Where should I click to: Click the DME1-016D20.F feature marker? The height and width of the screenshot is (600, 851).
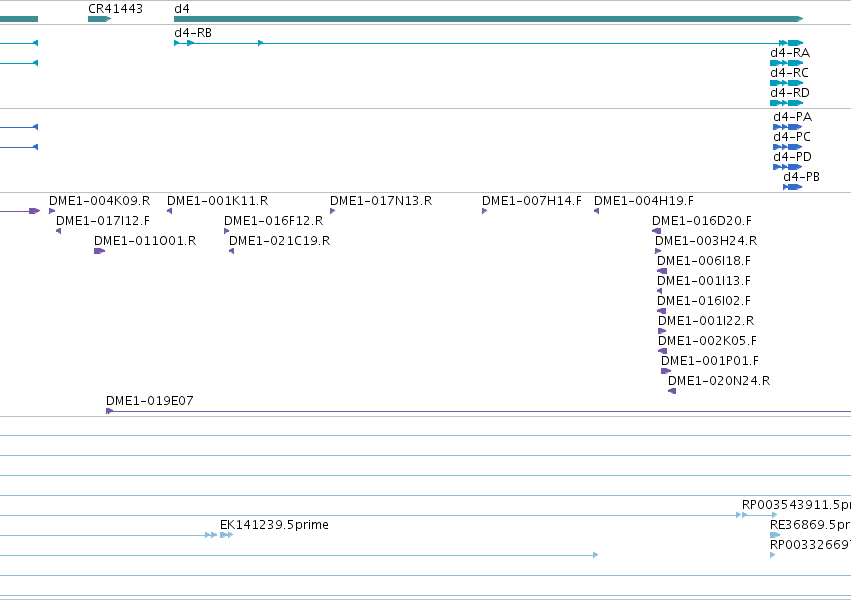pos(656,231)
